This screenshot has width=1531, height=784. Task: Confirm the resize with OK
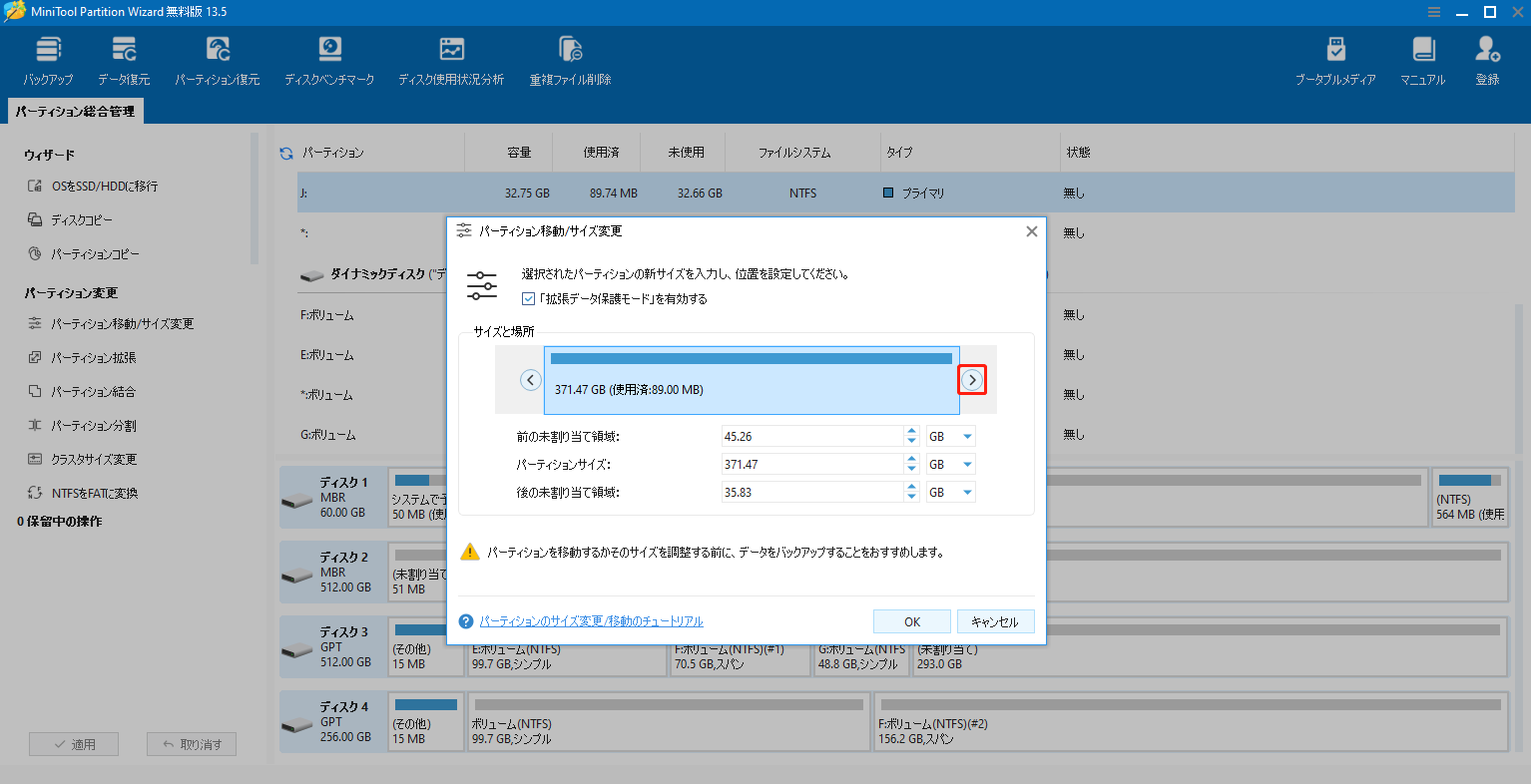[x=910, y=620]
